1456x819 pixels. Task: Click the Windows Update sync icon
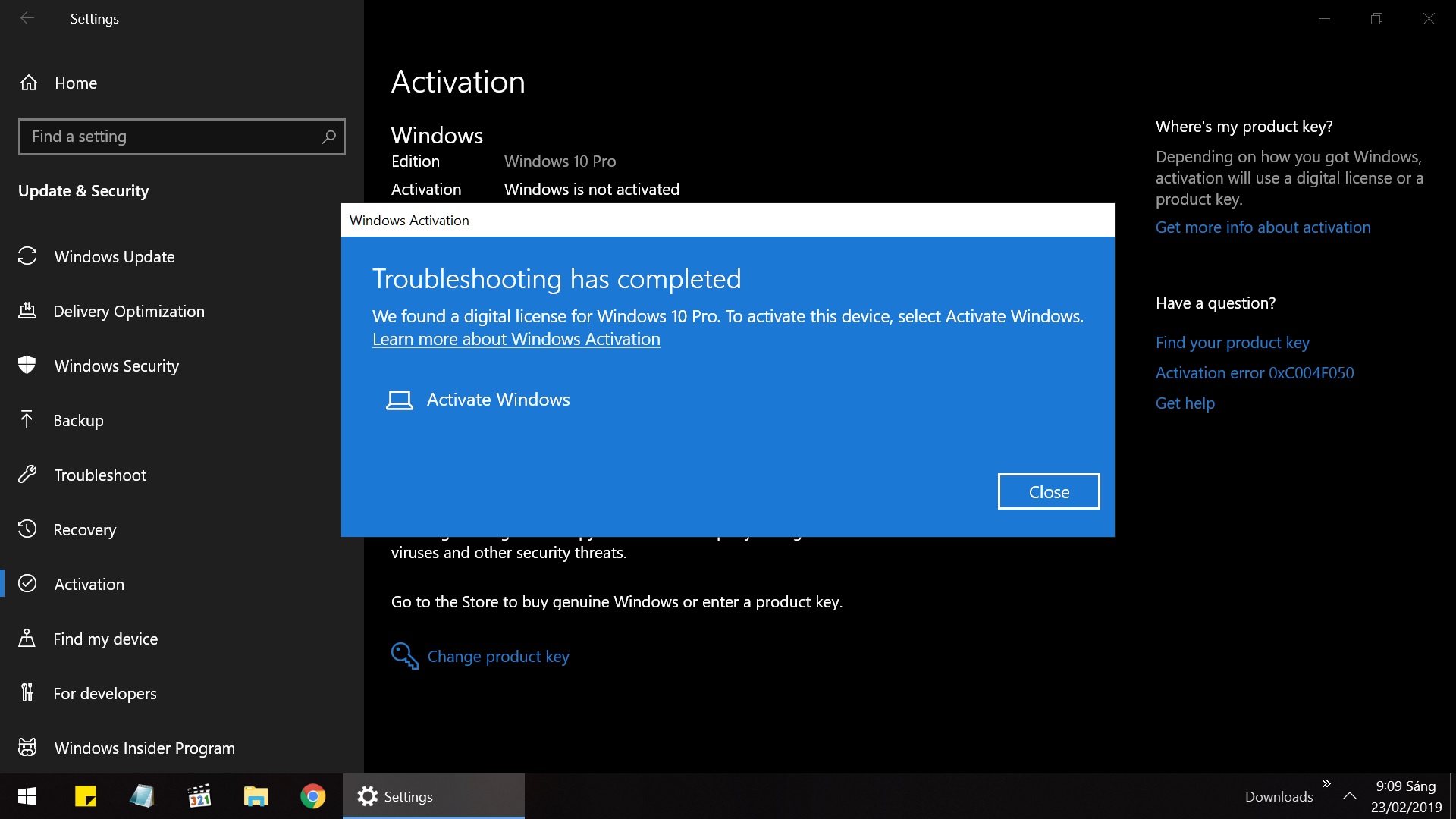[x=27, y=256]
